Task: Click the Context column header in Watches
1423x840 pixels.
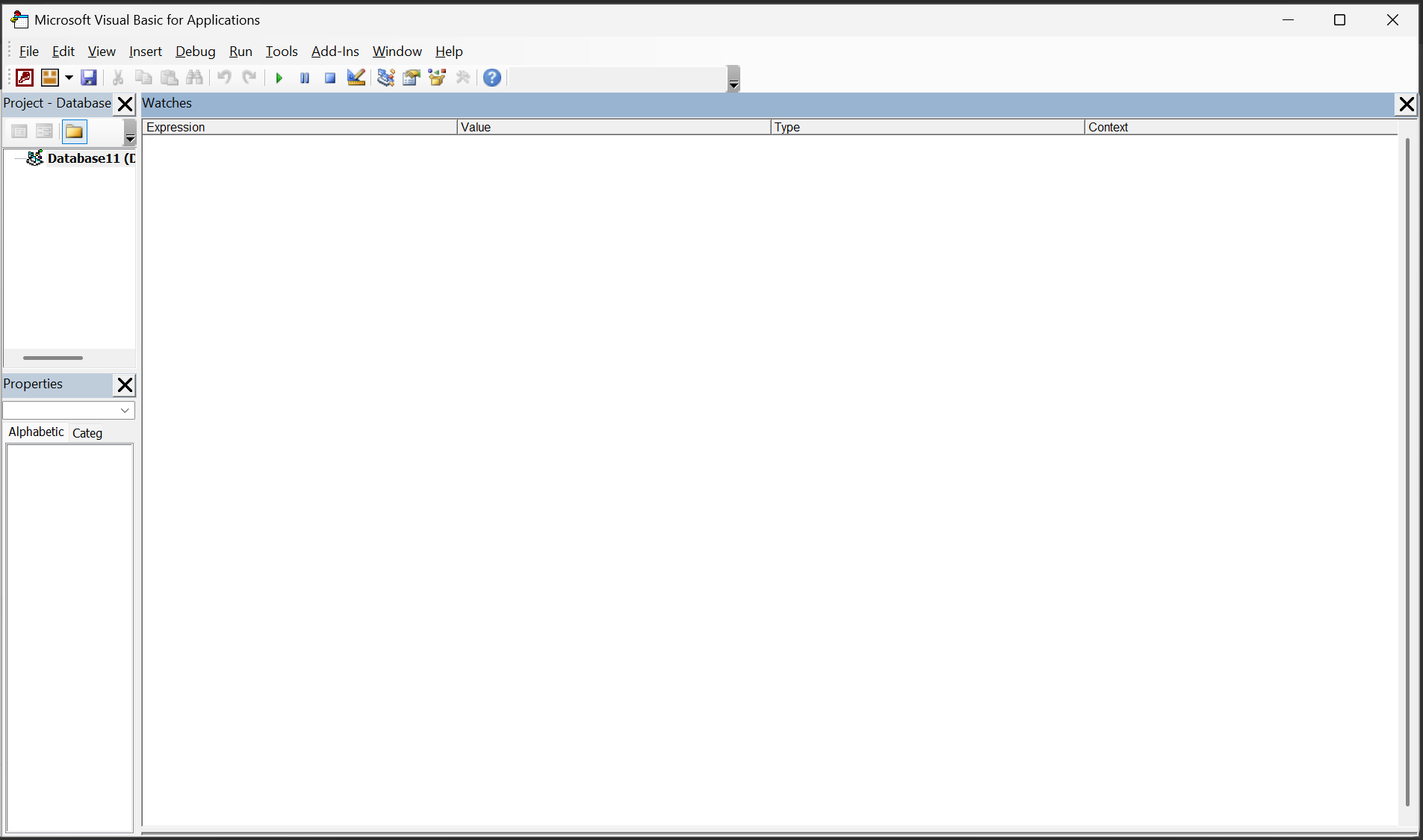Action: [x=1241, y=127]
